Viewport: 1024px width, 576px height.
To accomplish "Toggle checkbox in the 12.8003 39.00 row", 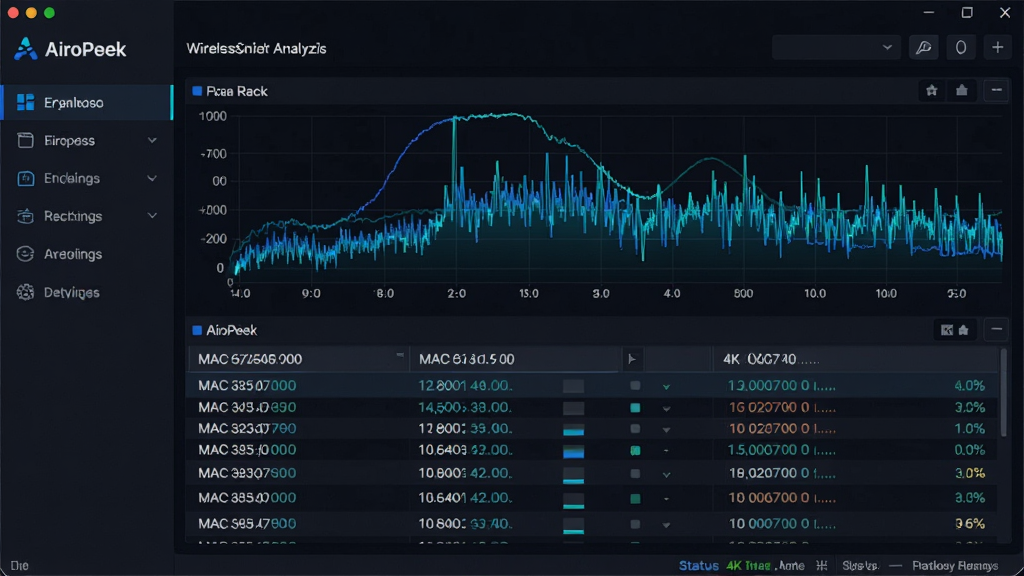I will 635,429.
